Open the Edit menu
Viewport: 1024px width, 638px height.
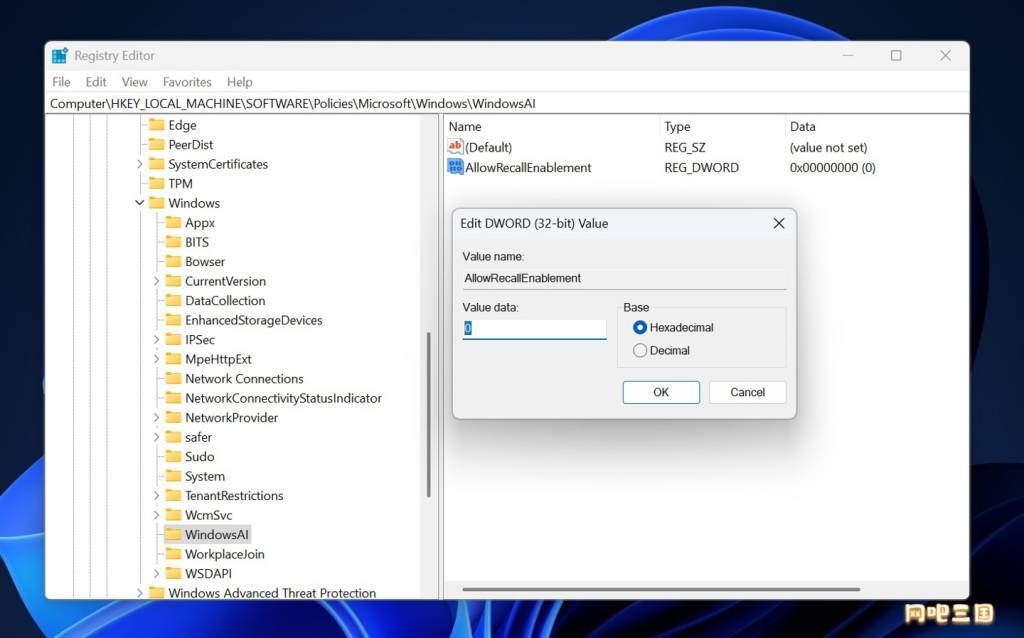click(x=96, y=82)
